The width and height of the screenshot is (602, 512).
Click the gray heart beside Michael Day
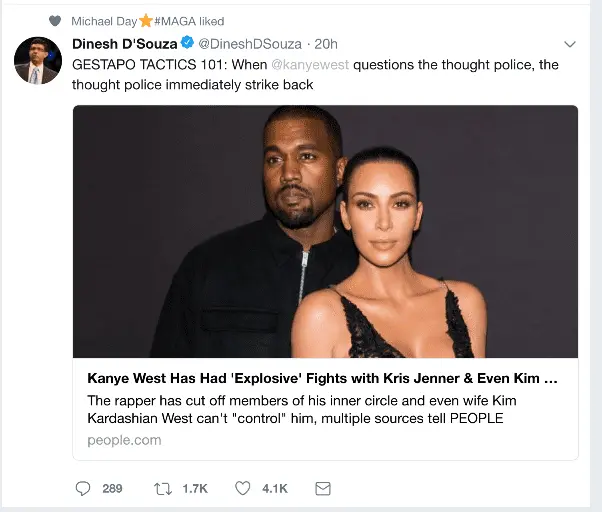(55, 21)
